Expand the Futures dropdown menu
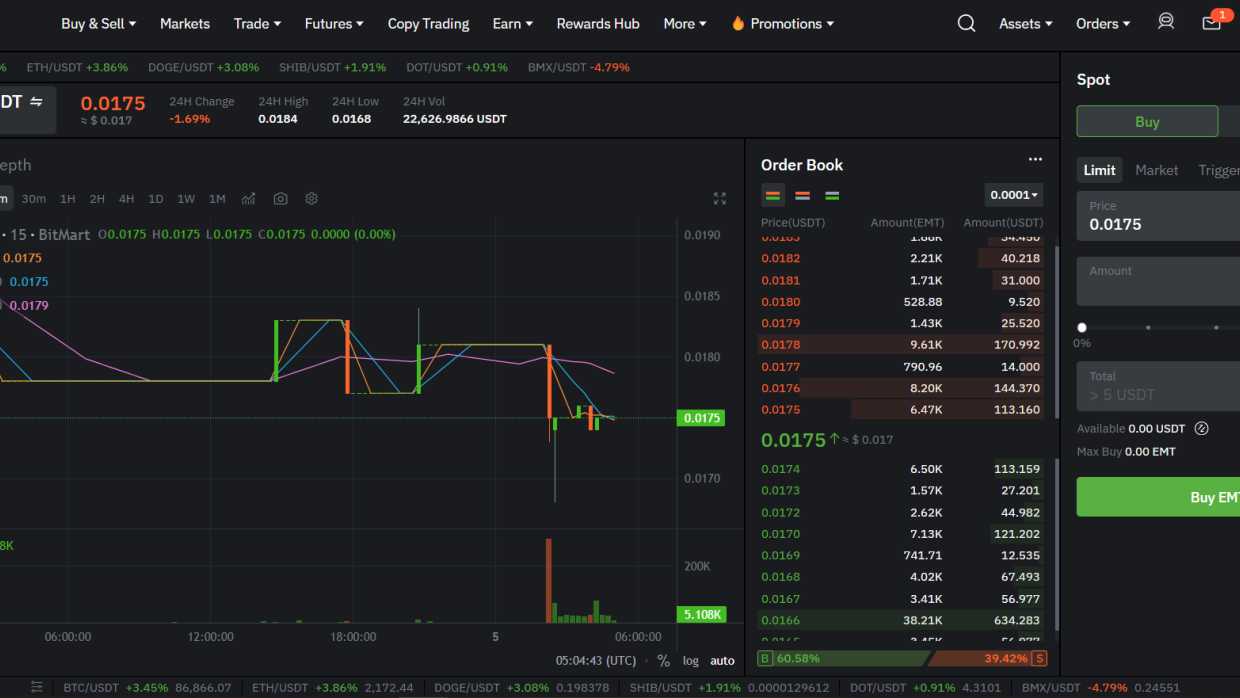Image resolution: width=1240 pixels, height=698 pixels. click(334, 23)
